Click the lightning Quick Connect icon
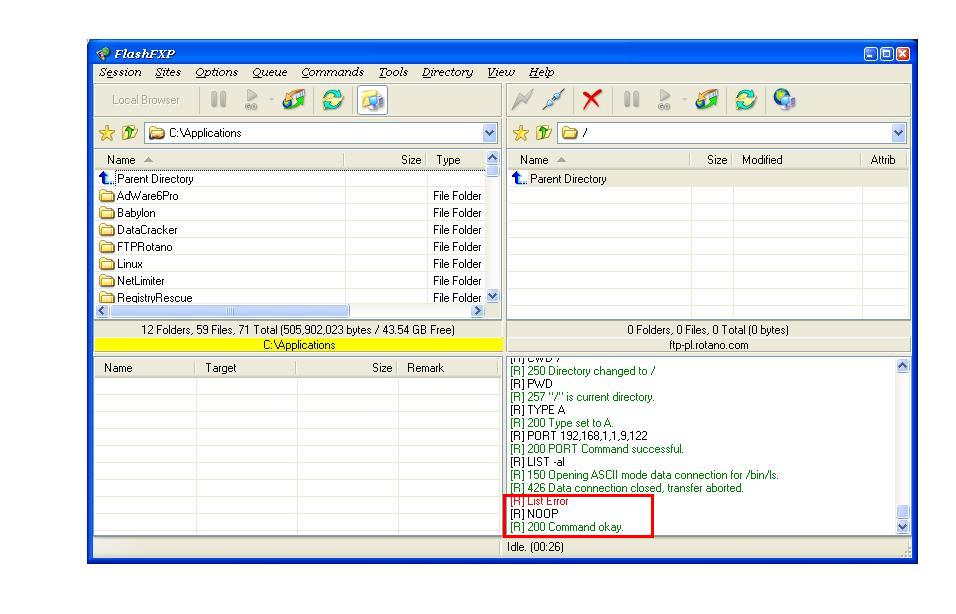The width and height of the screenshot is (956, 614). pos(522,100)
